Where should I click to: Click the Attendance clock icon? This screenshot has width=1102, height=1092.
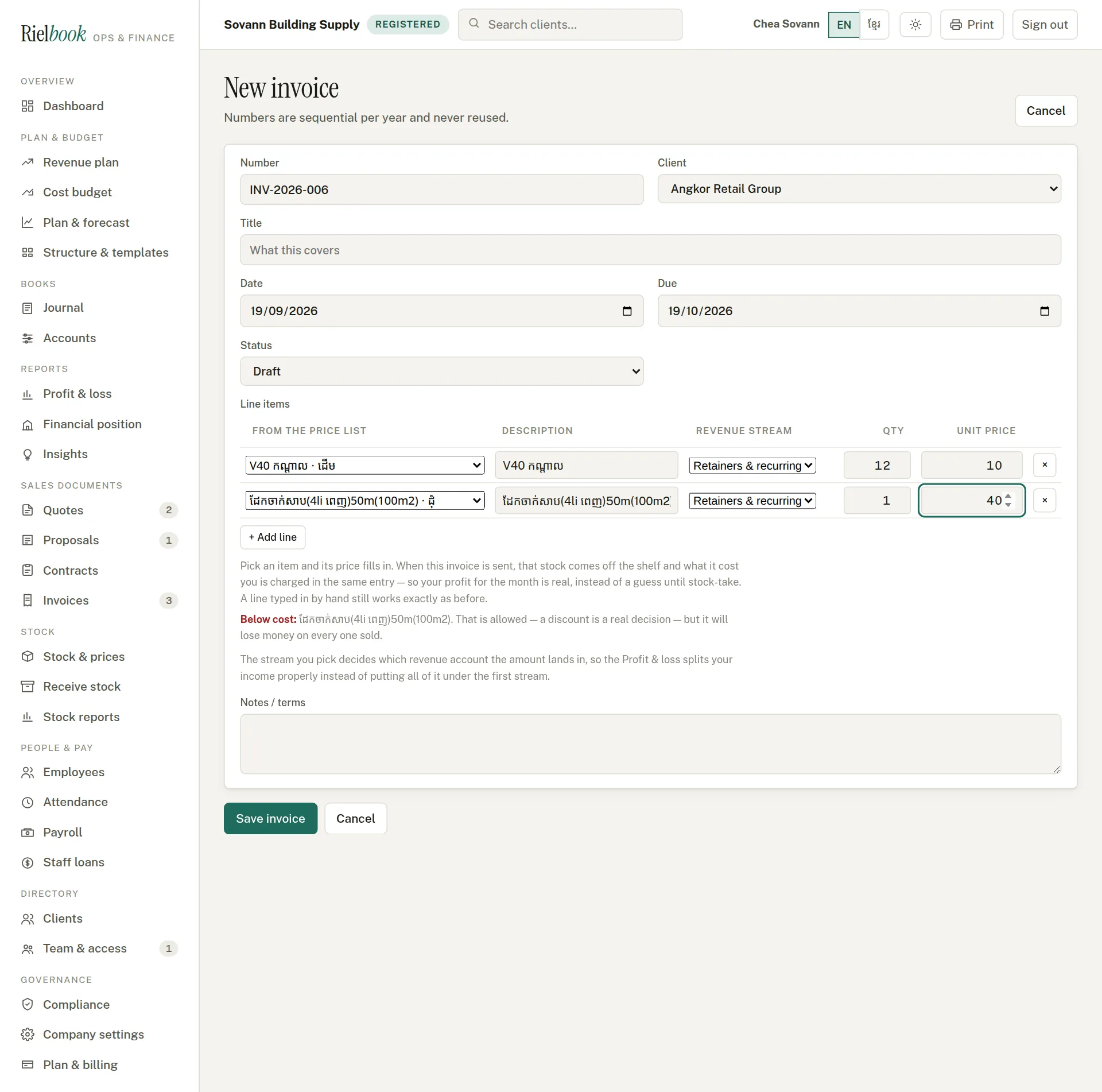pyautogui.click(x=28, y=803)
